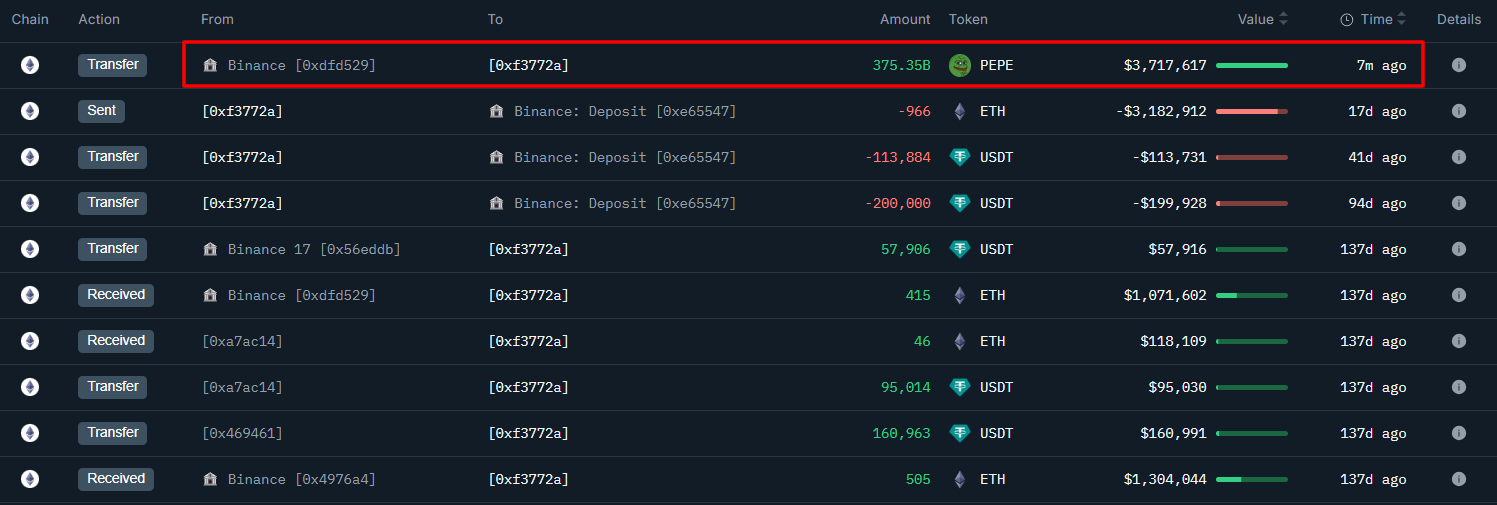
Task: Click the 375.35B amount value
Action: click(x=901, y=65)
